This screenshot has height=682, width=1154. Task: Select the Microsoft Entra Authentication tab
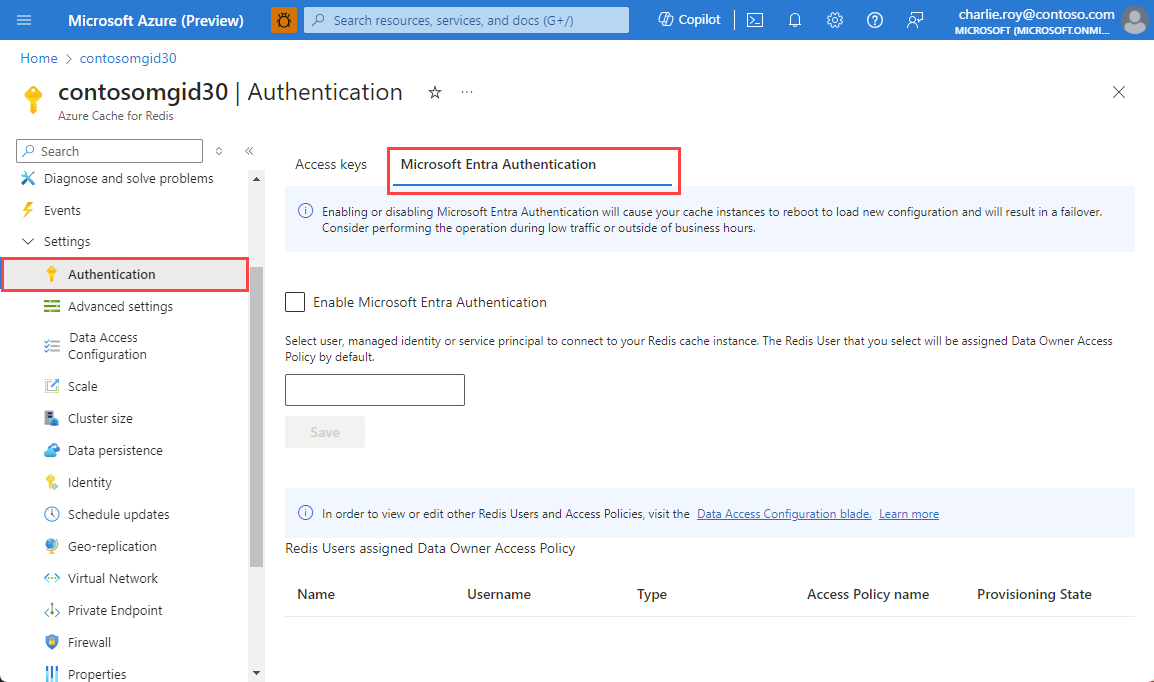pyautogui.click(x=497, y=164)
